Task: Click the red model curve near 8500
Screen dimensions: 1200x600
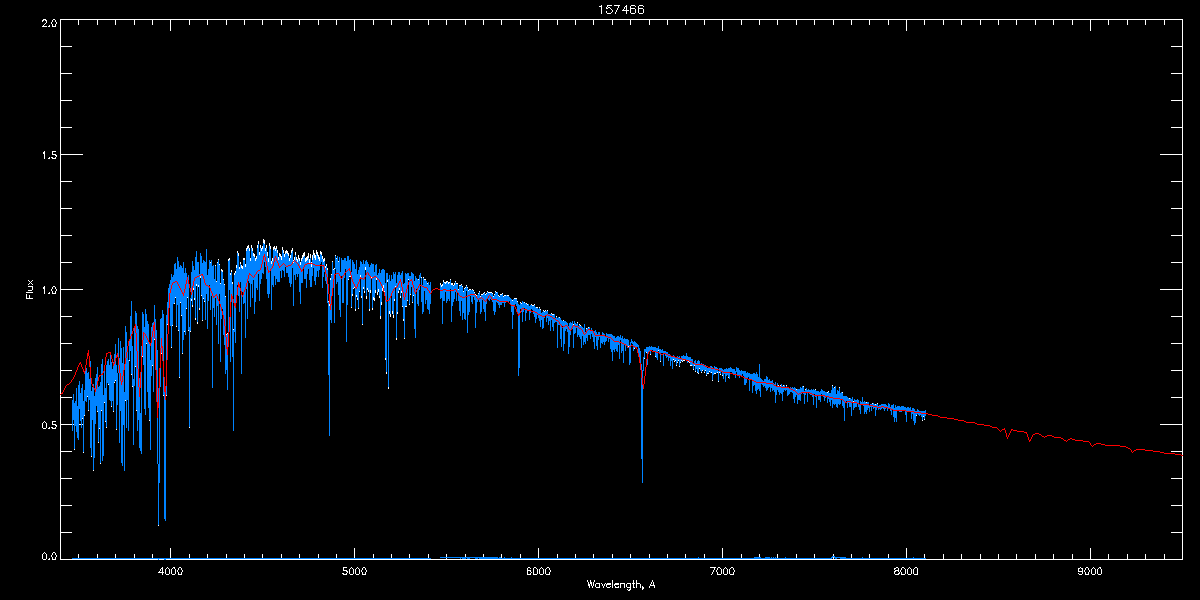Action: (x=1000, y=427)
